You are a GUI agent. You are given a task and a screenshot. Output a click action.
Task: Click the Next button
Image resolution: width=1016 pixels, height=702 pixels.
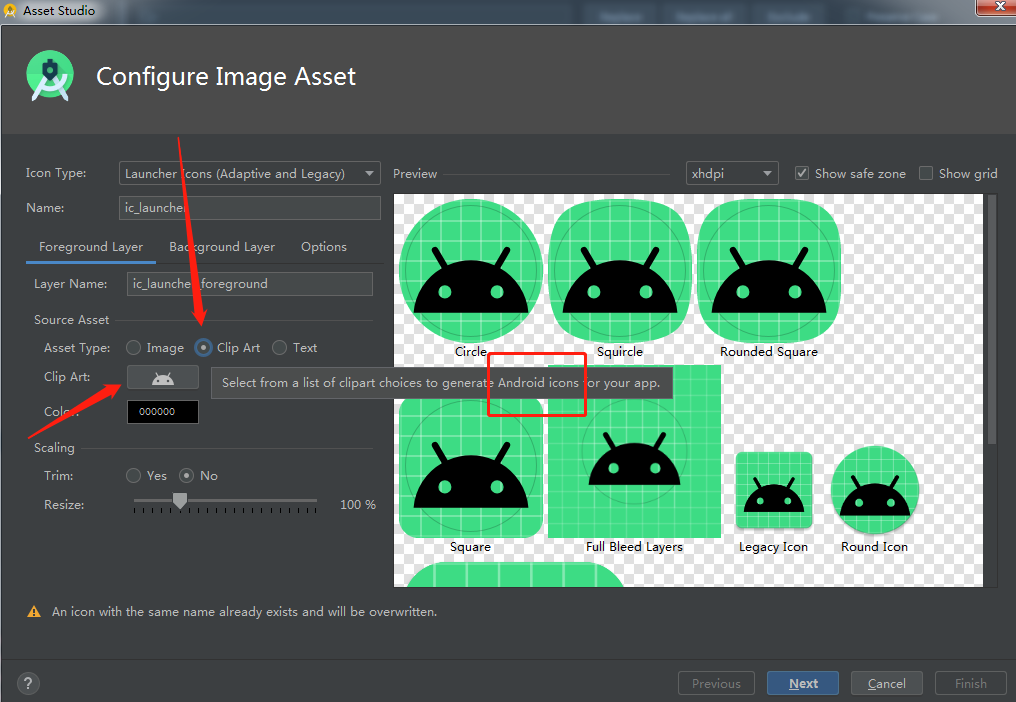(x=803, y=684)
